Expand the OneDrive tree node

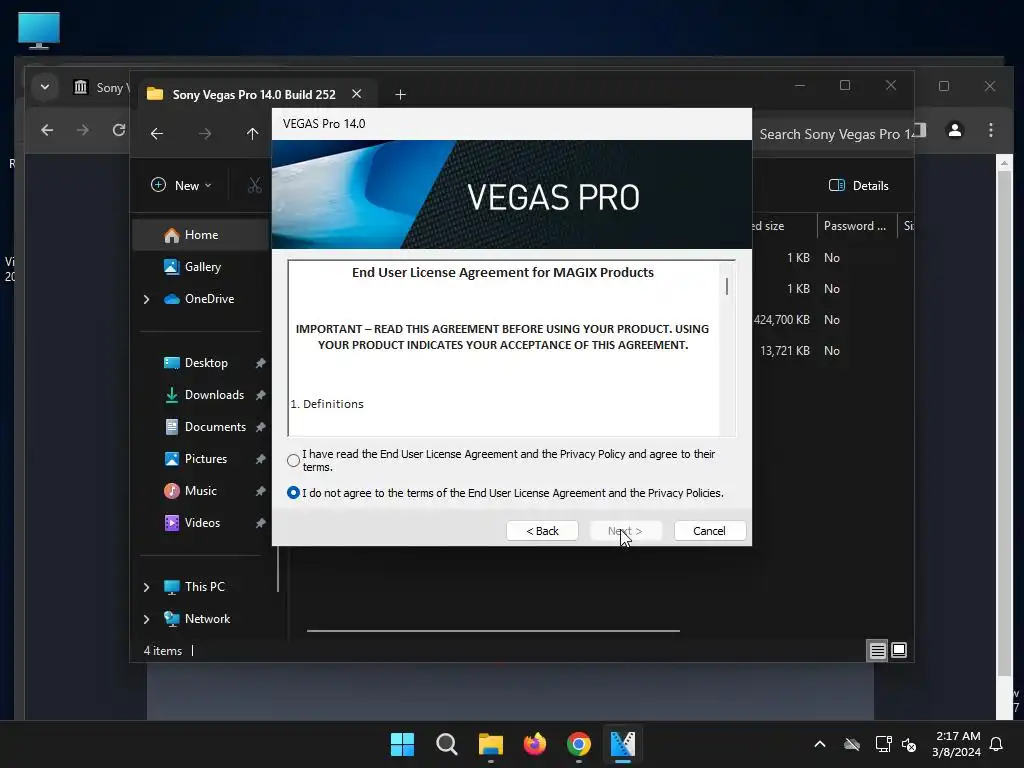click(146, 299)
